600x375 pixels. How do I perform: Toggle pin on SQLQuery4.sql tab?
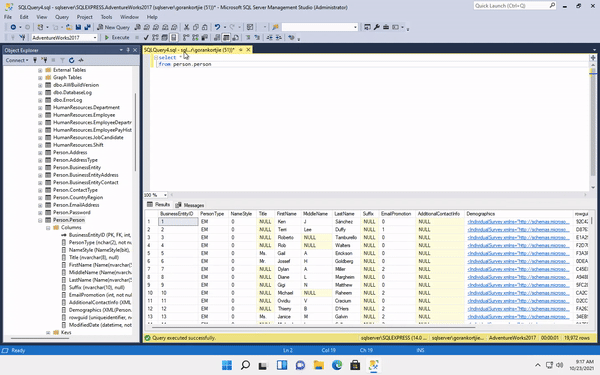(241, 50)
